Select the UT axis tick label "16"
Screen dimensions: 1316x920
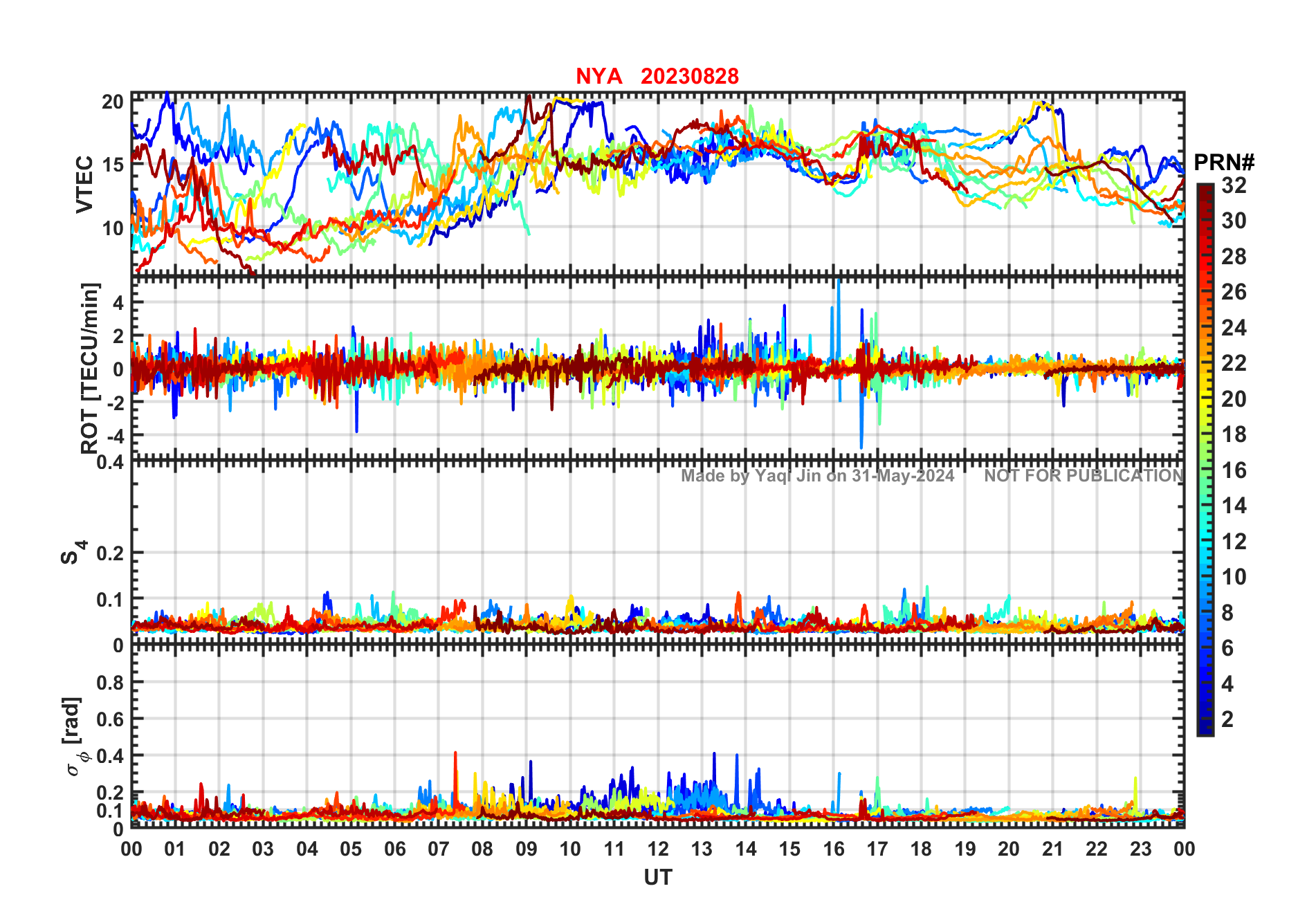834,849
